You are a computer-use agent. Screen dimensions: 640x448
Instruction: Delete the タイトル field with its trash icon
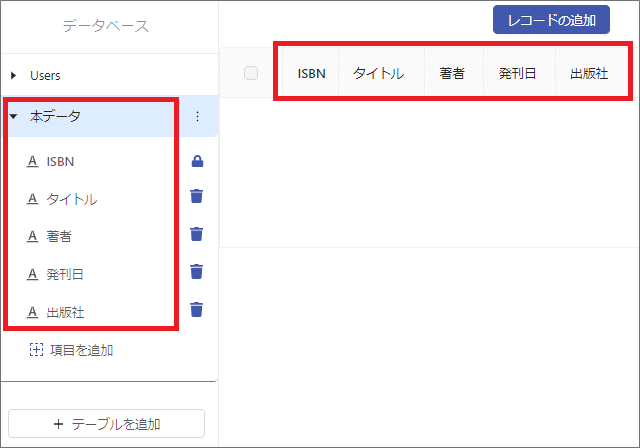coord(197,196)
